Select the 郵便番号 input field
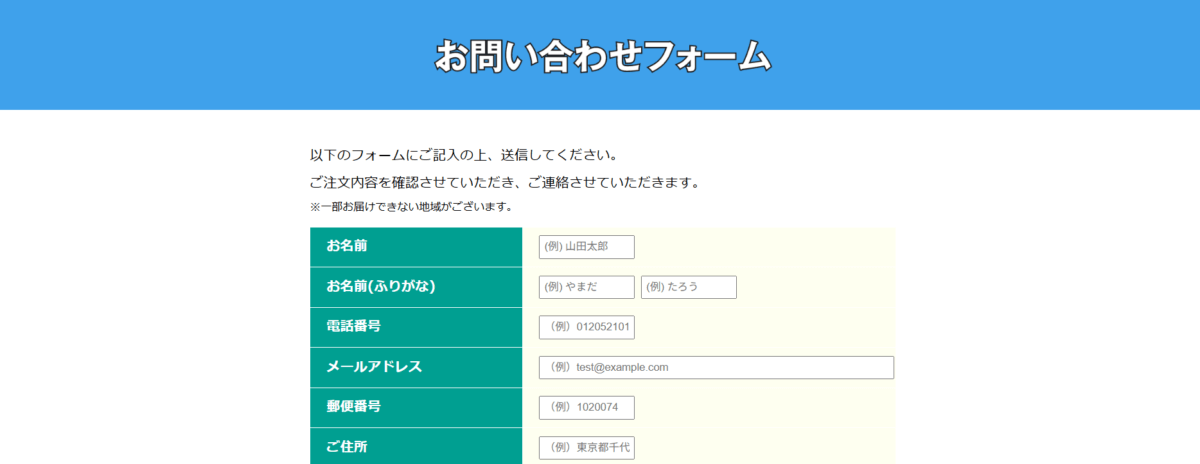1200x464 pixels. [x=586, y=407]
